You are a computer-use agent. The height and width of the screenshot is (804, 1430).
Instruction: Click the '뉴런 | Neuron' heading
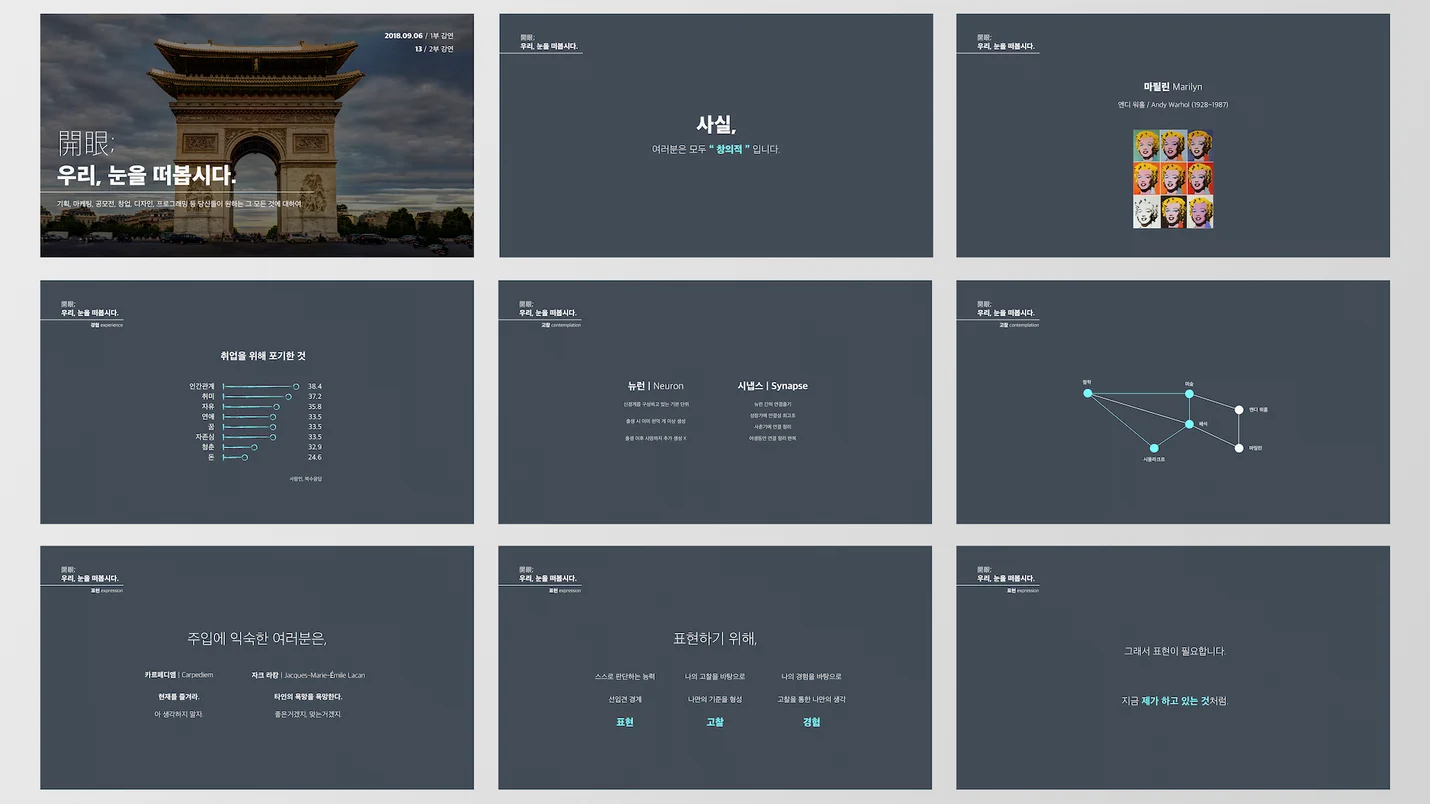pyautogui.click(x=656, y=386)
